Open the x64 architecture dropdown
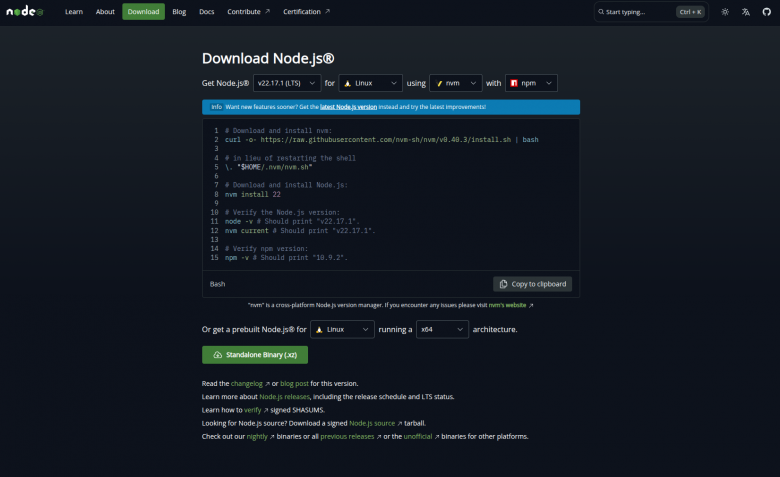The height and width of the screenshot is (477, 780). click(x=442, y=329)
